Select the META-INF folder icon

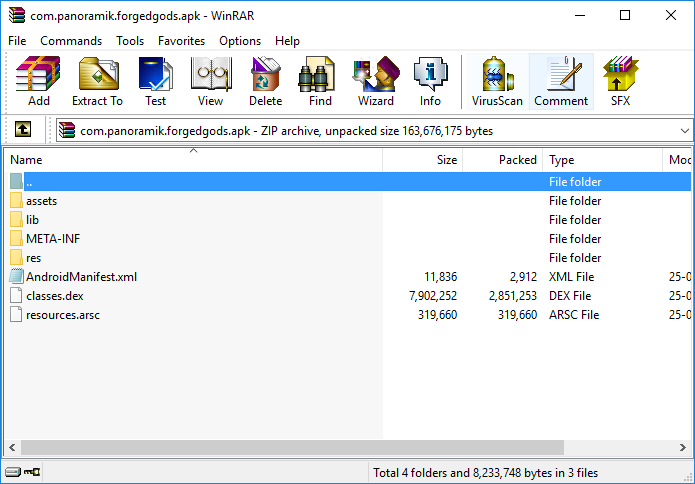point(16,238)
